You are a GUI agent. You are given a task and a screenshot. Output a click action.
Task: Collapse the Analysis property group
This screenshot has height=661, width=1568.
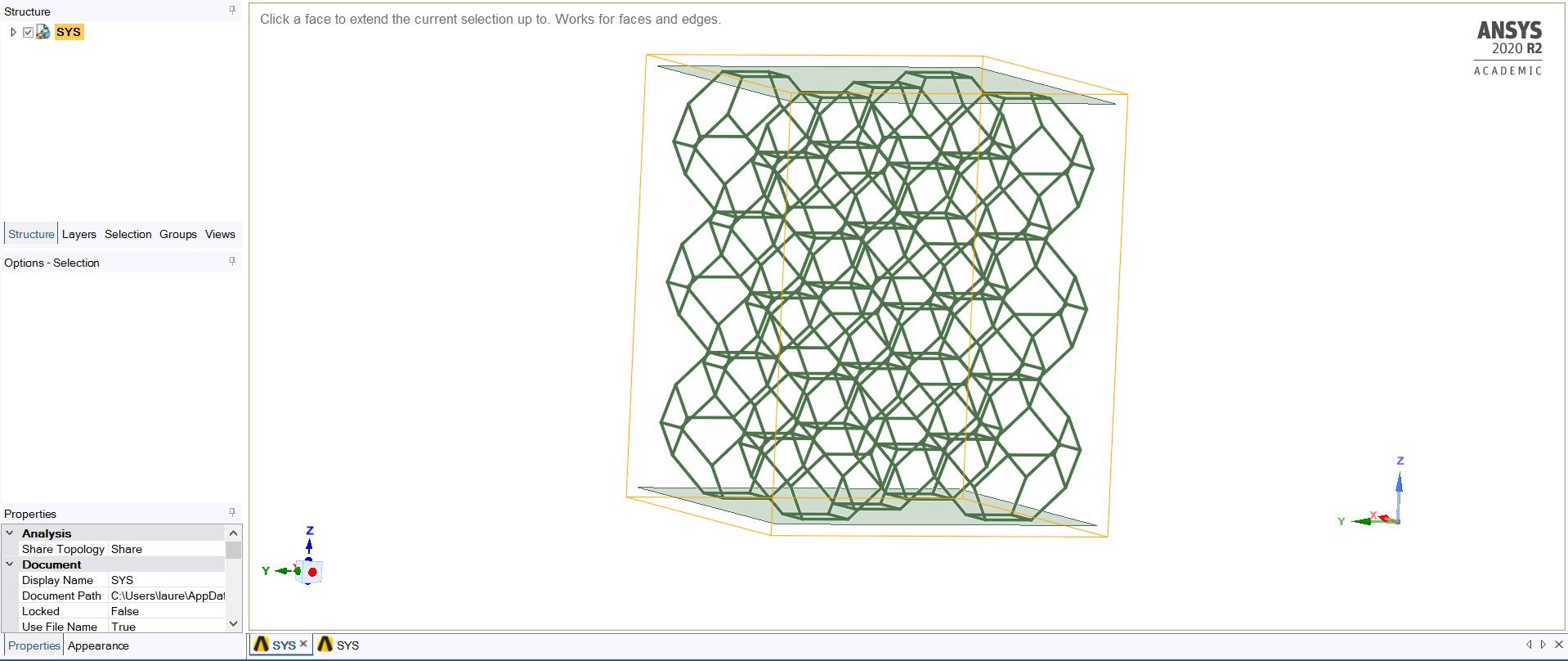click(10, 533)
